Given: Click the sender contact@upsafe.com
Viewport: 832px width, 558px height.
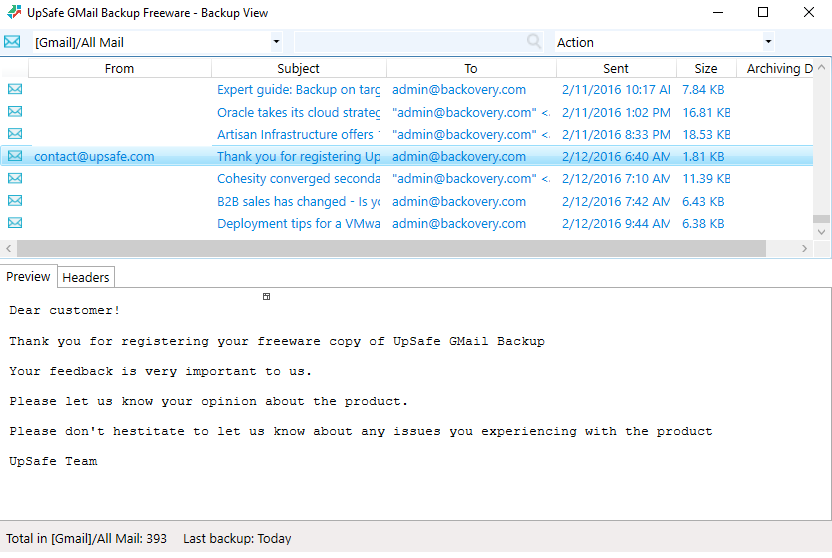Looking at the screenshot, I should [x=94, y=156].
